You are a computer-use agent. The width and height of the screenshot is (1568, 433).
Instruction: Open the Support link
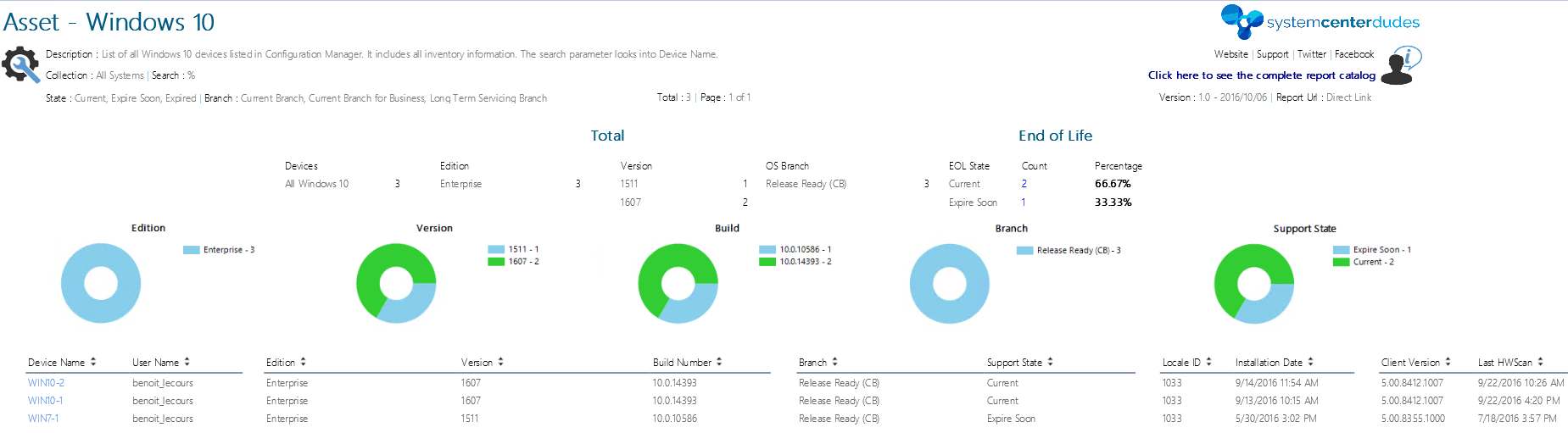point(1272,54)
